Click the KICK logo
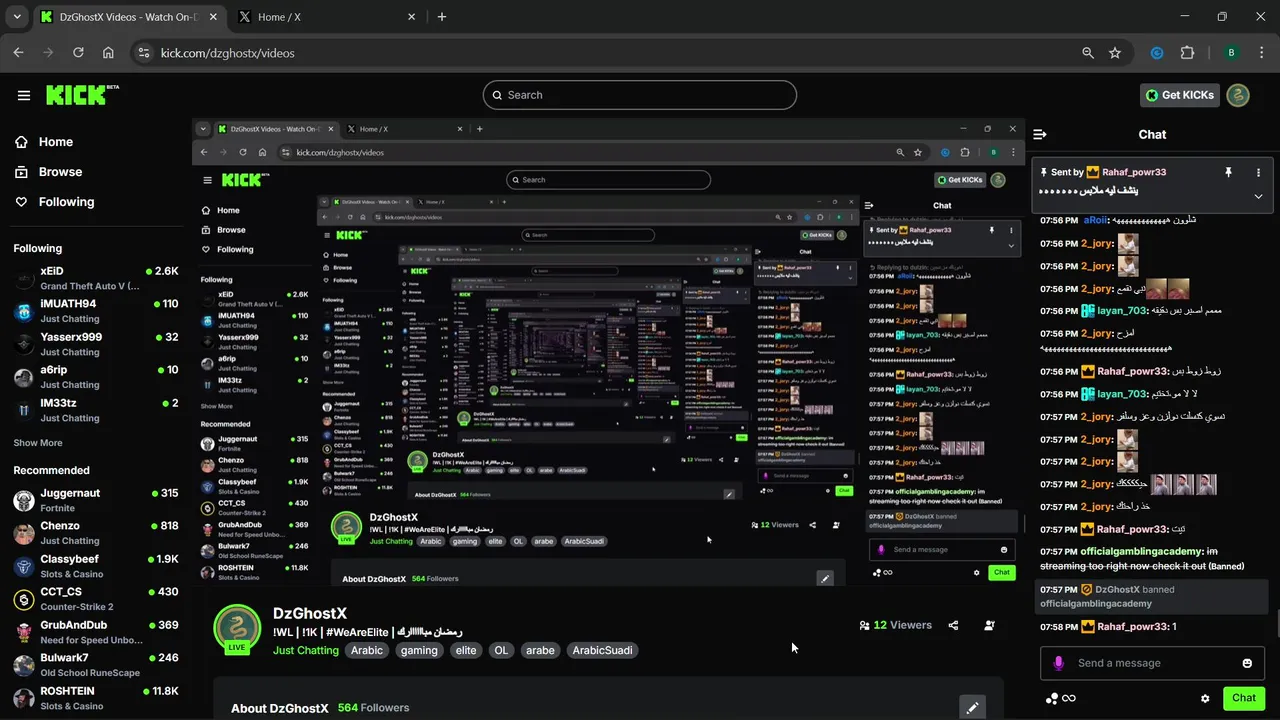The height and width of the screenshot is (720, 1280). pyautogui.click(x=82, y=95)
